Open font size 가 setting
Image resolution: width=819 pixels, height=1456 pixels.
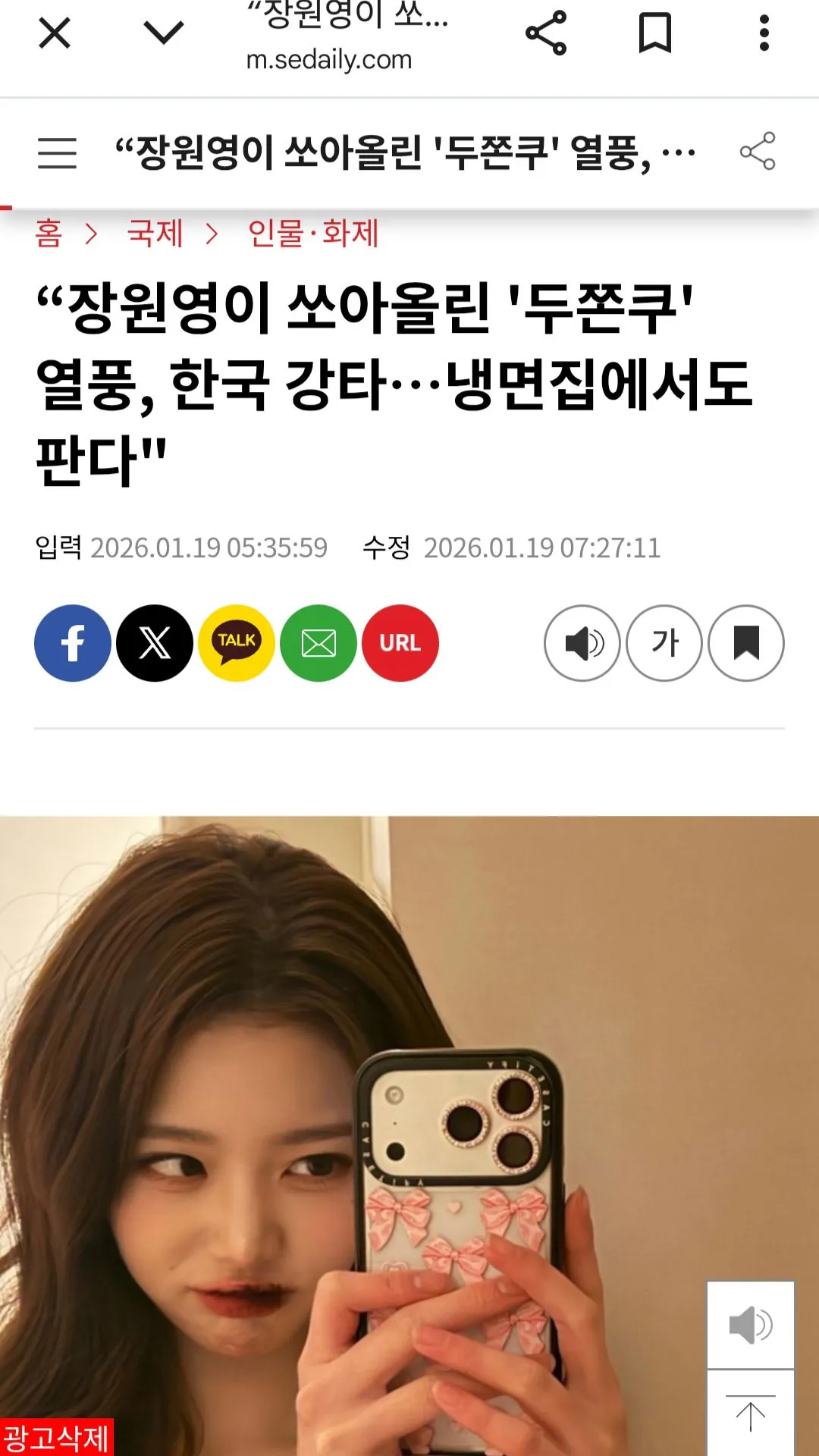tap(664, 643)
